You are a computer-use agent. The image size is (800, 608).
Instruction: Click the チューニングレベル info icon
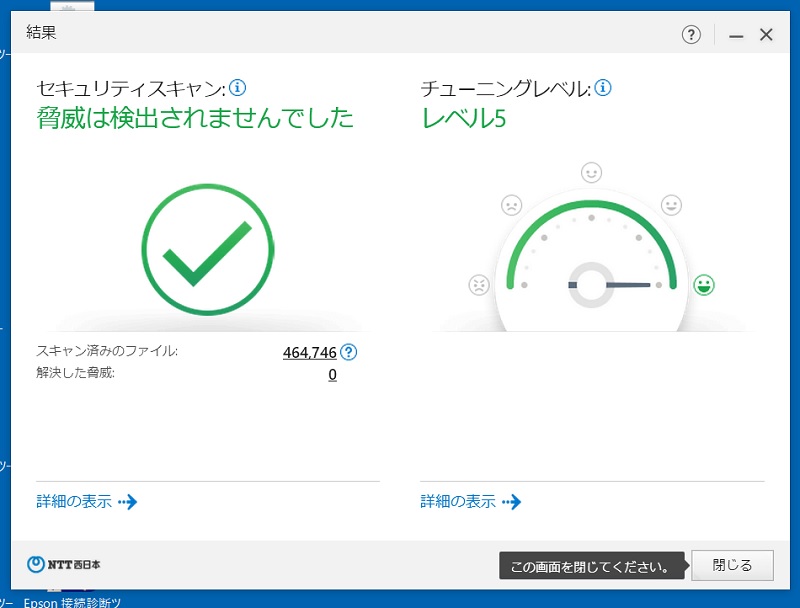603,87
